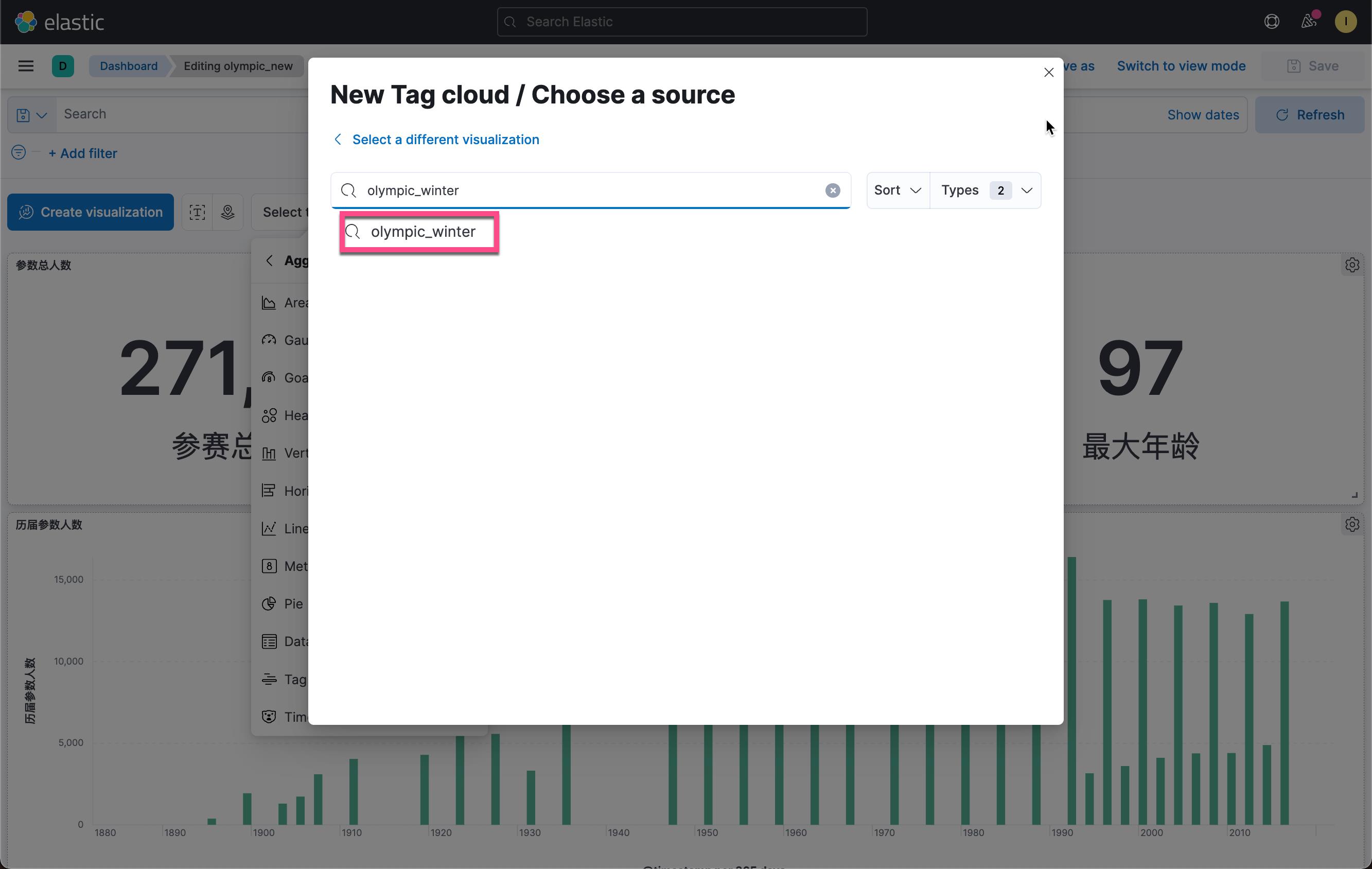Choose the Heat map visualization type
This screenshot has height=869, width=1372.
point(285,415)
